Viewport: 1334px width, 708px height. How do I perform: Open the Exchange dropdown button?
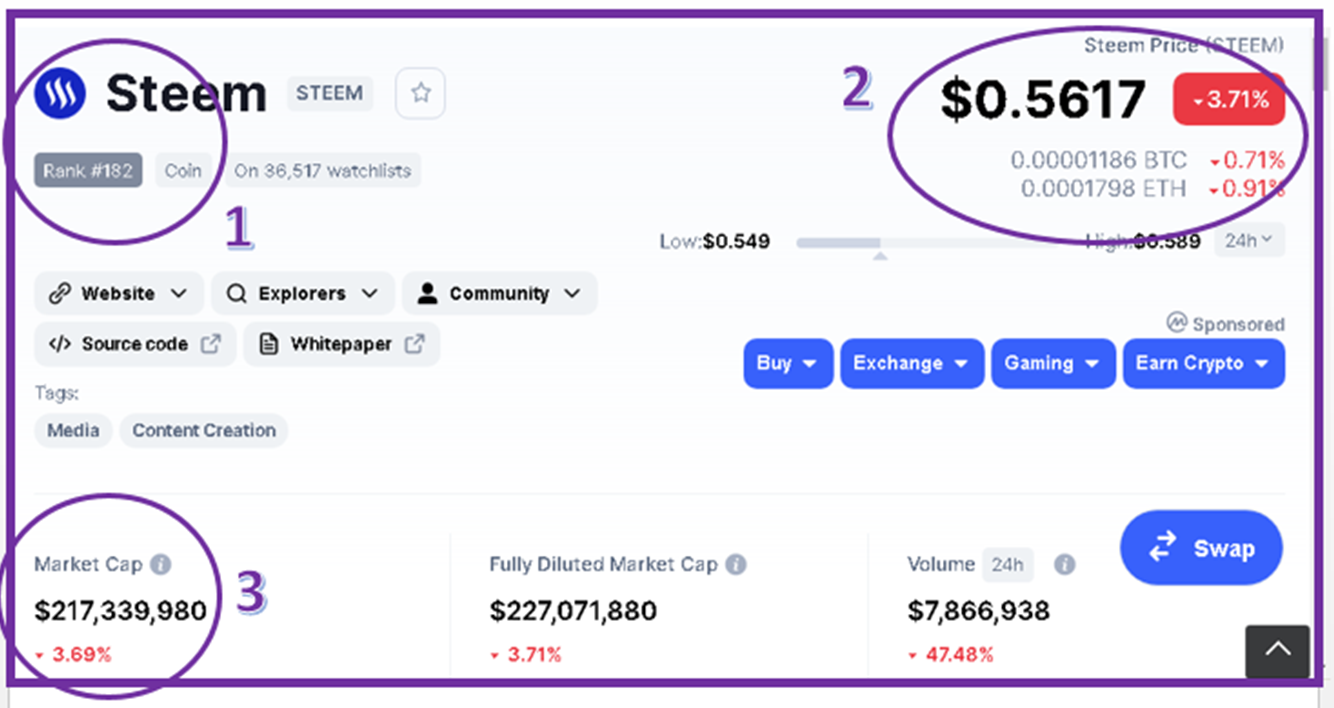[x=912, y=363]
